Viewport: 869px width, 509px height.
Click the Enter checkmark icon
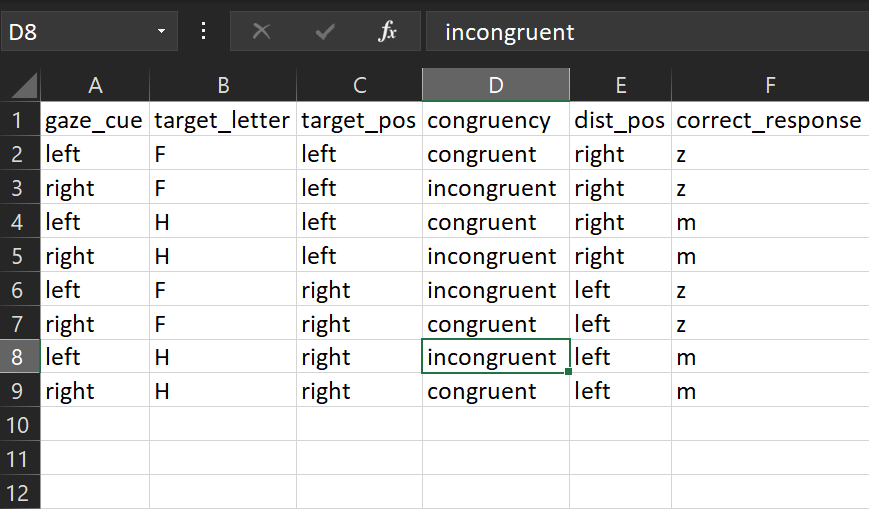tap(324, 32)
